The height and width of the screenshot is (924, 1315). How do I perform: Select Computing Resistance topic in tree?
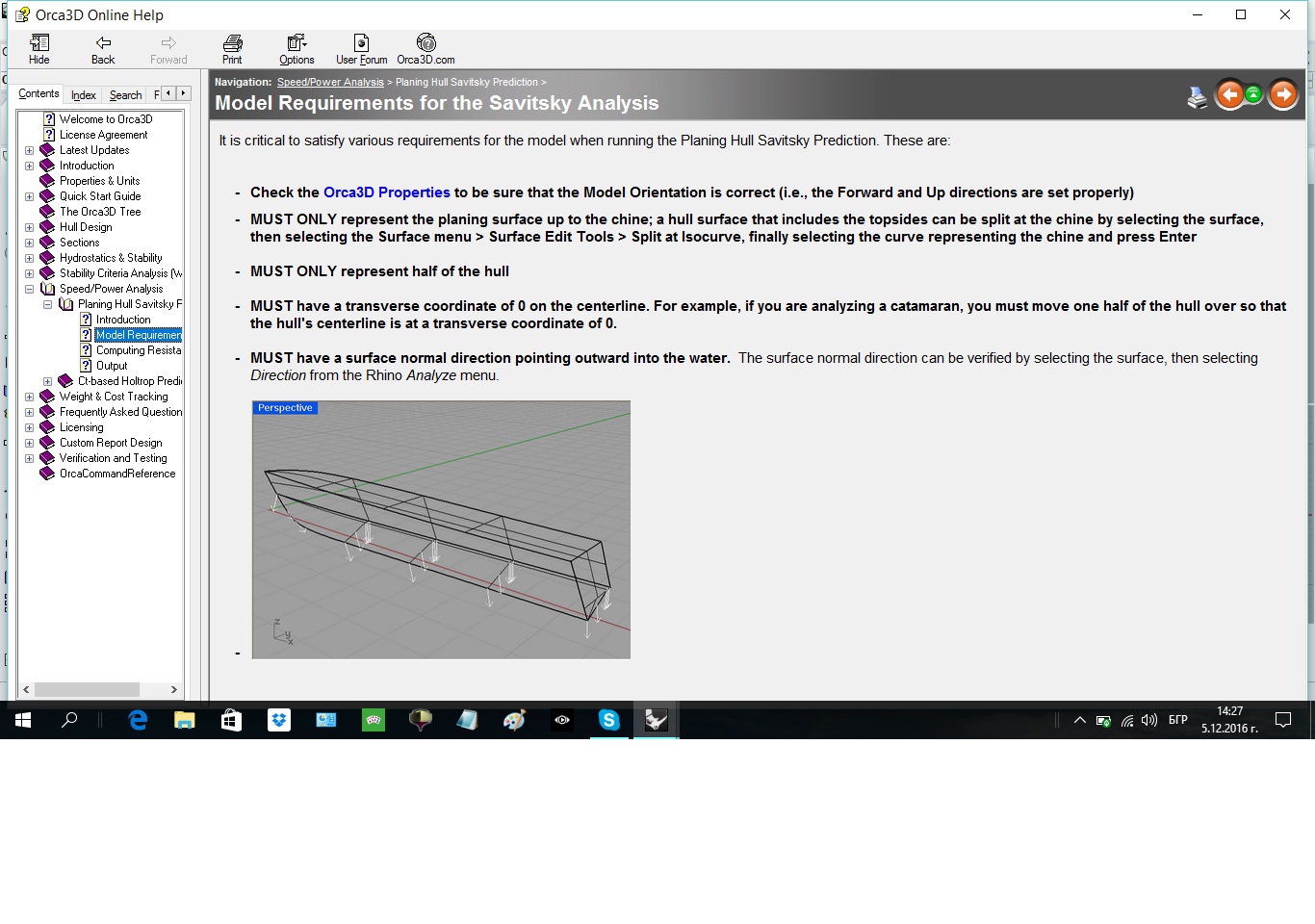(138, 350)
